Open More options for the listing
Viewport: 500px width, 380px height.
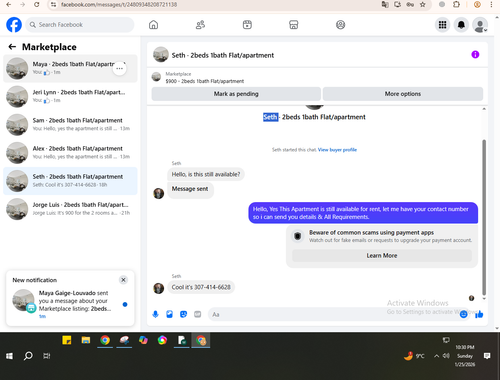click(403, 94)
